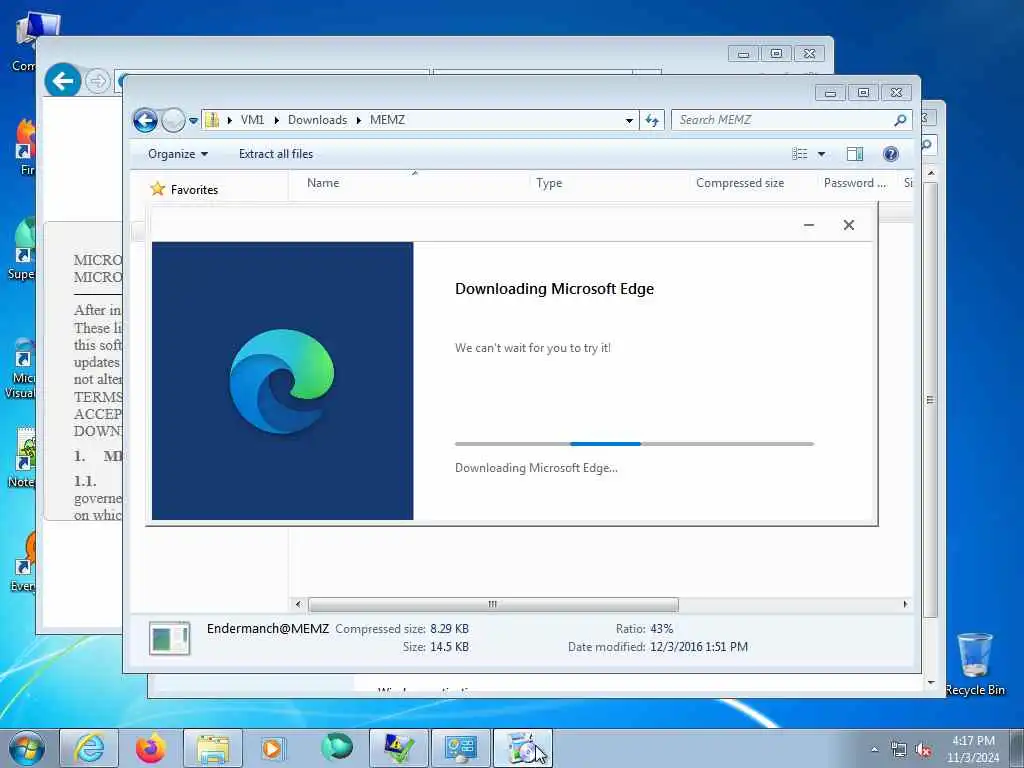
Task: Click the Show desktop button
Action: pos(1017,748)
